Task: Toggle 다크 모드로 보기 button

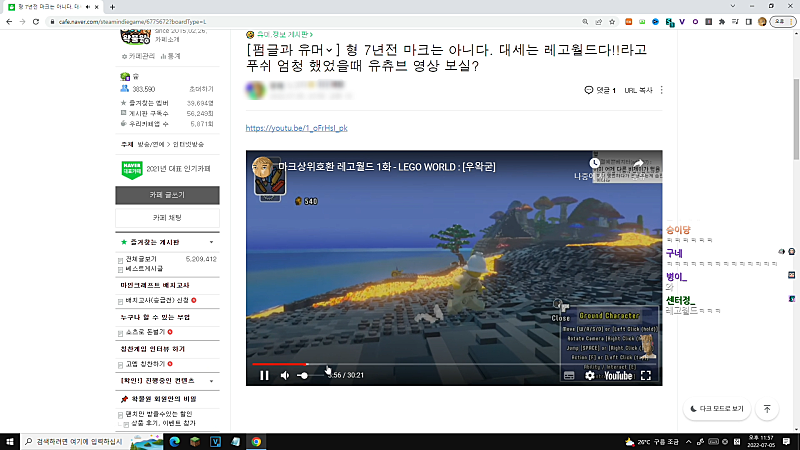Action: [x=716, y=409]
